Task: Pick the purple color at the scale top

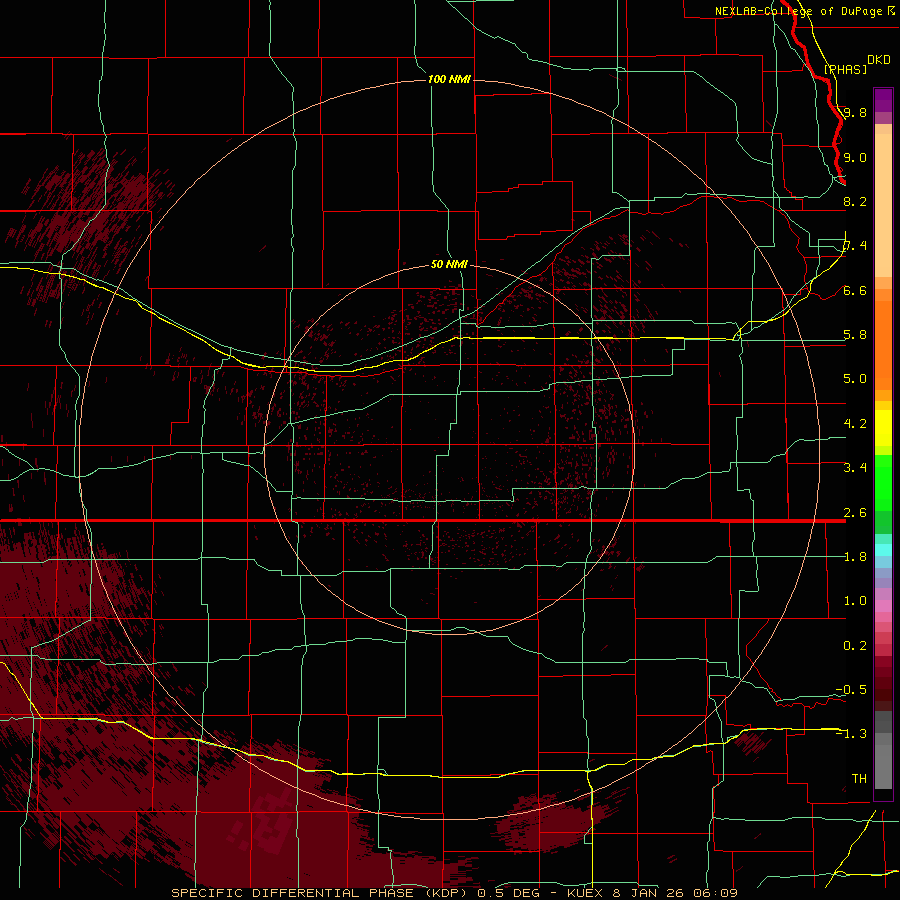Action: (883, 100)
